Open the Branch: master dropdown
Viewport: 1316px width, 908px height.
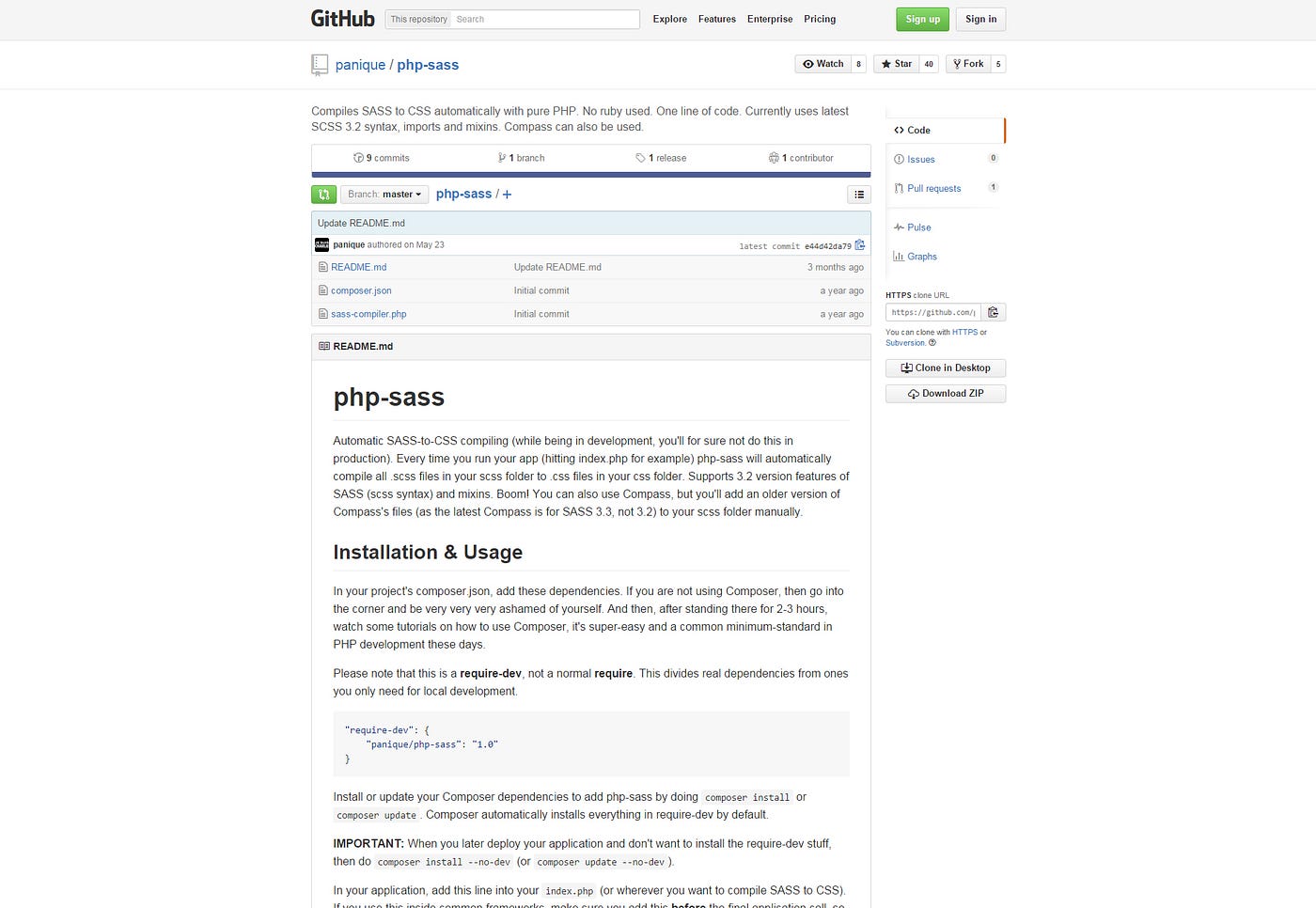point(384,195)
